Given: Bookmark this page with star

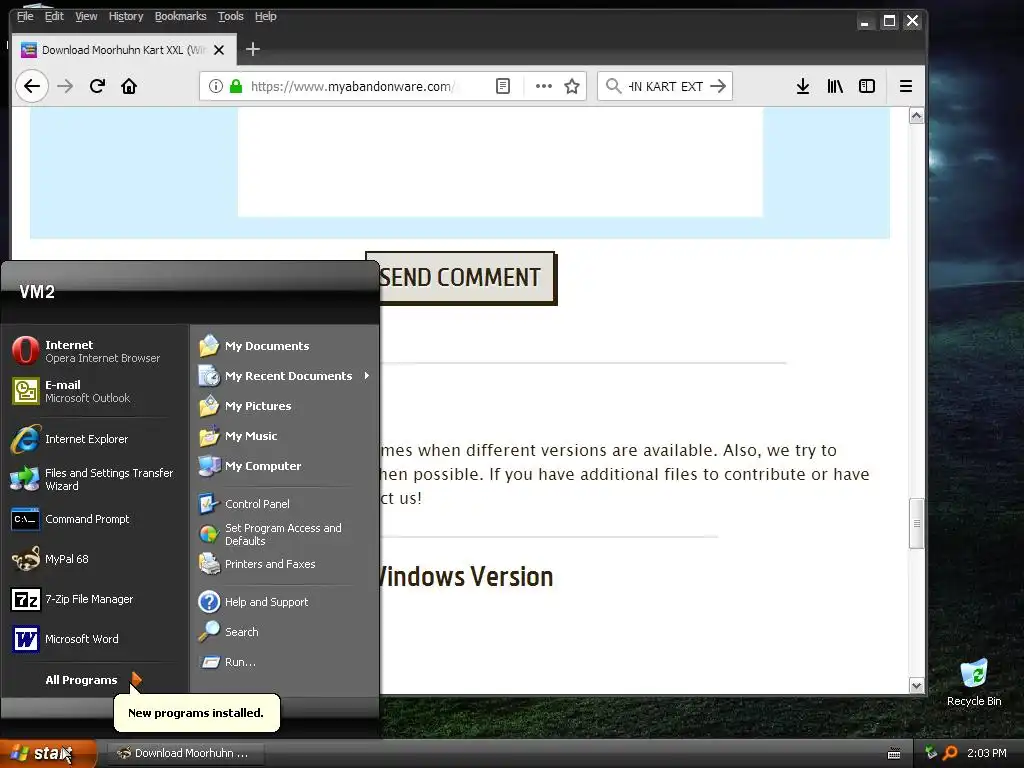Looking at the screenshot, I should (x=572, y=86).
